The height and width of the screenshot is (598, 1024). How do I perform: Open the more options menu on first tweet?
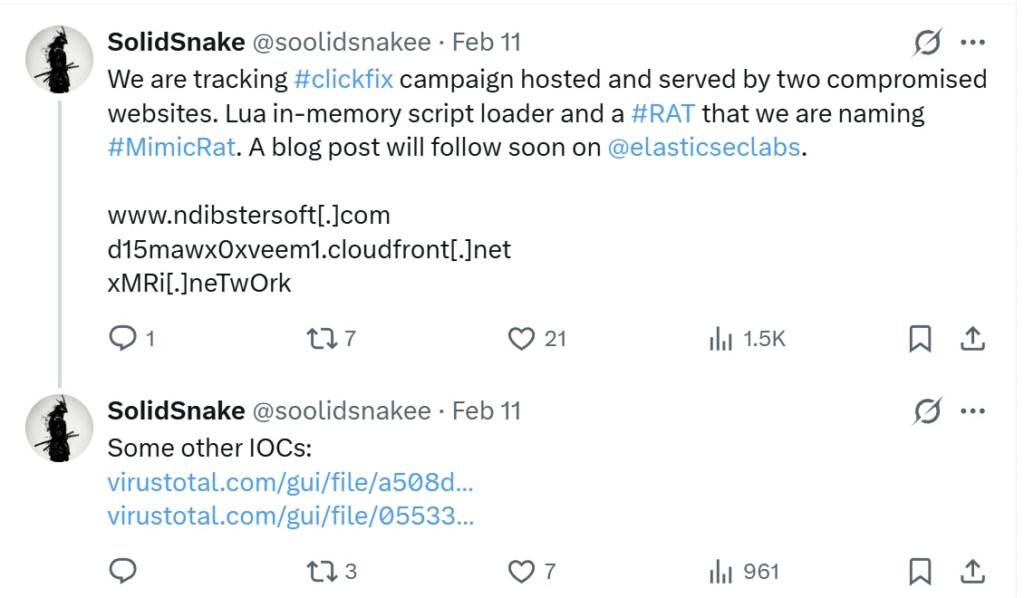pyautogui.click(x=973, y=42)
